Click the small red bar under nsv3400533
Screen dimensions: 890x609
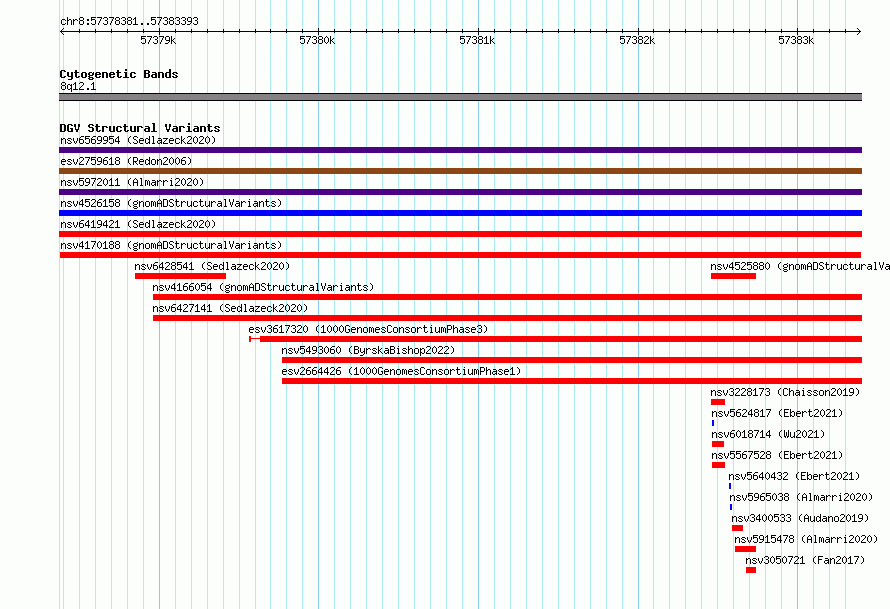[737, 528]
